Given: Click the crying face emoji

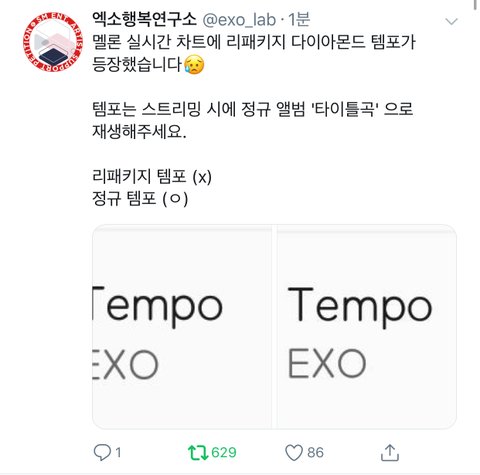Looking at the screenshot, I should (194, 64).
